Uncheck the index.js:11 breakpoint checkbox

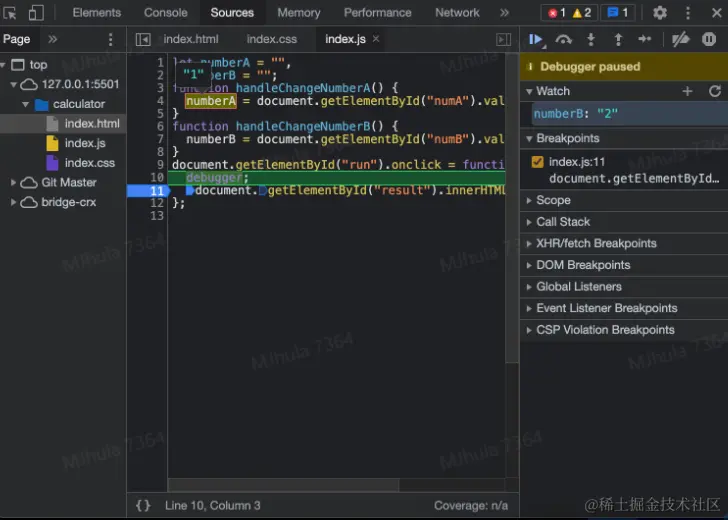pyautogui.click(x=537, y=162)
